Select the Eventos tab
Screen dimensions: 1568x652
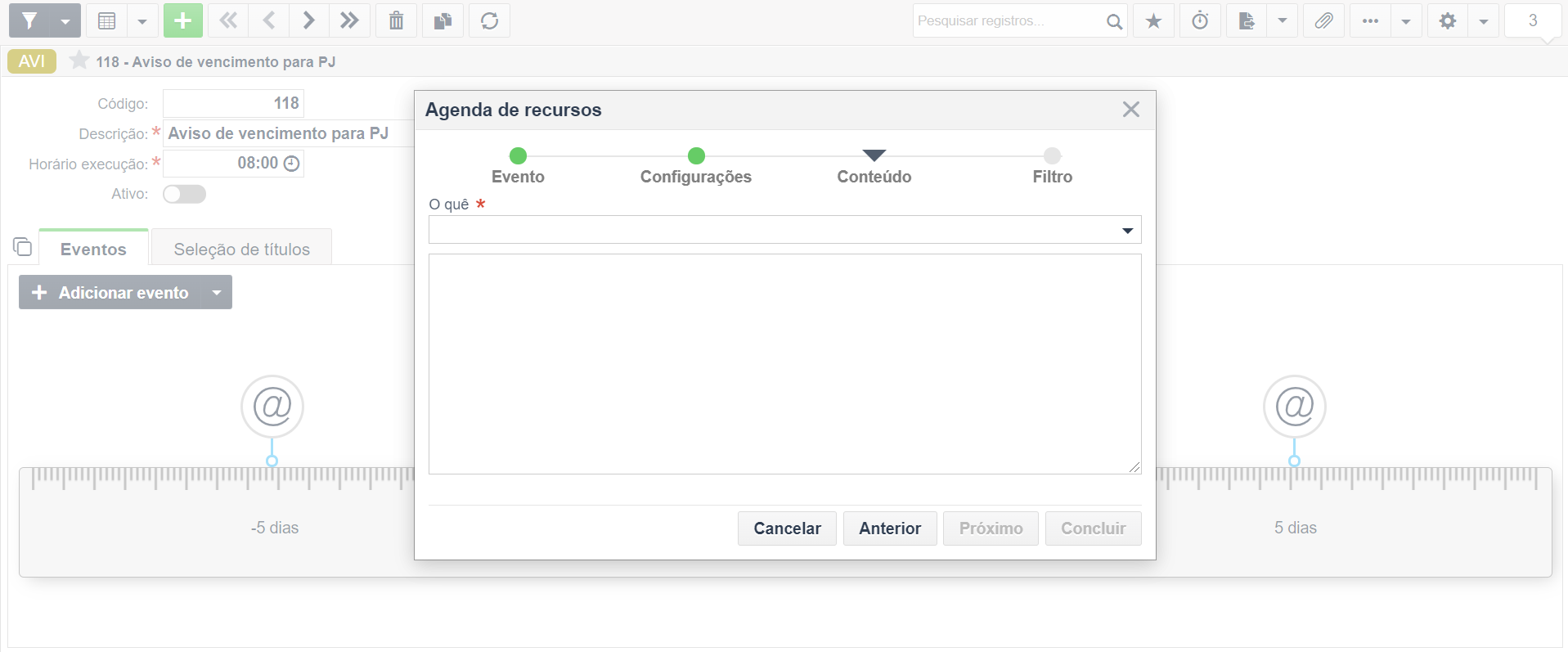point(93,249)
